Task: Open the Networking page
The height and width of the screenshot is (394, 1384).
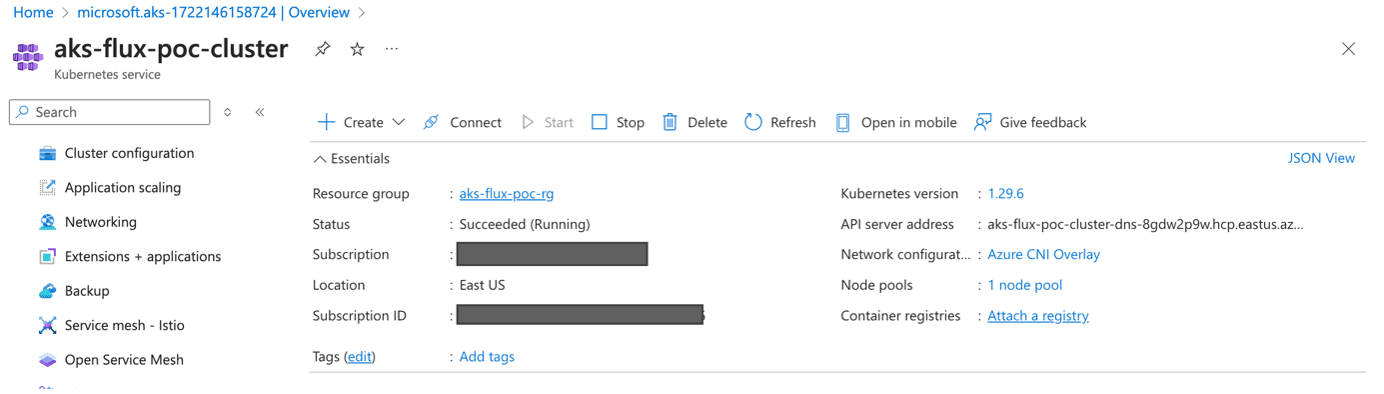Action: [x=101, y=222]
